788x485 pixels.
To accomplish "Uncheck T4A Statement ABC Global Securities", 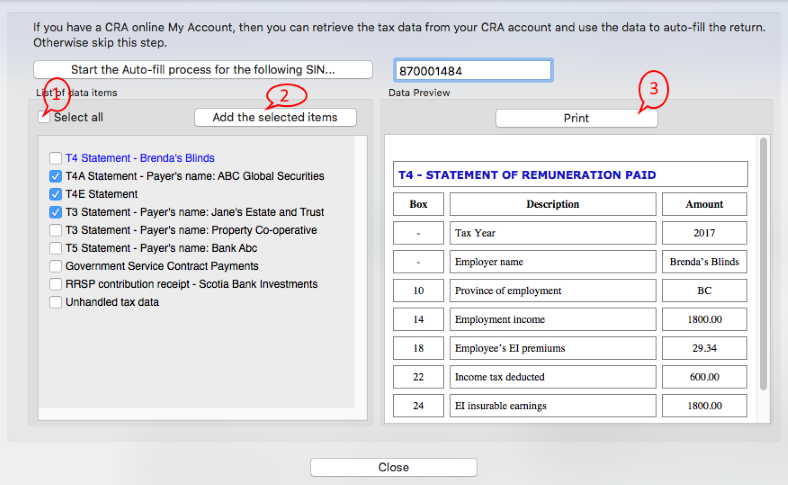I will (x=56, y=176).
